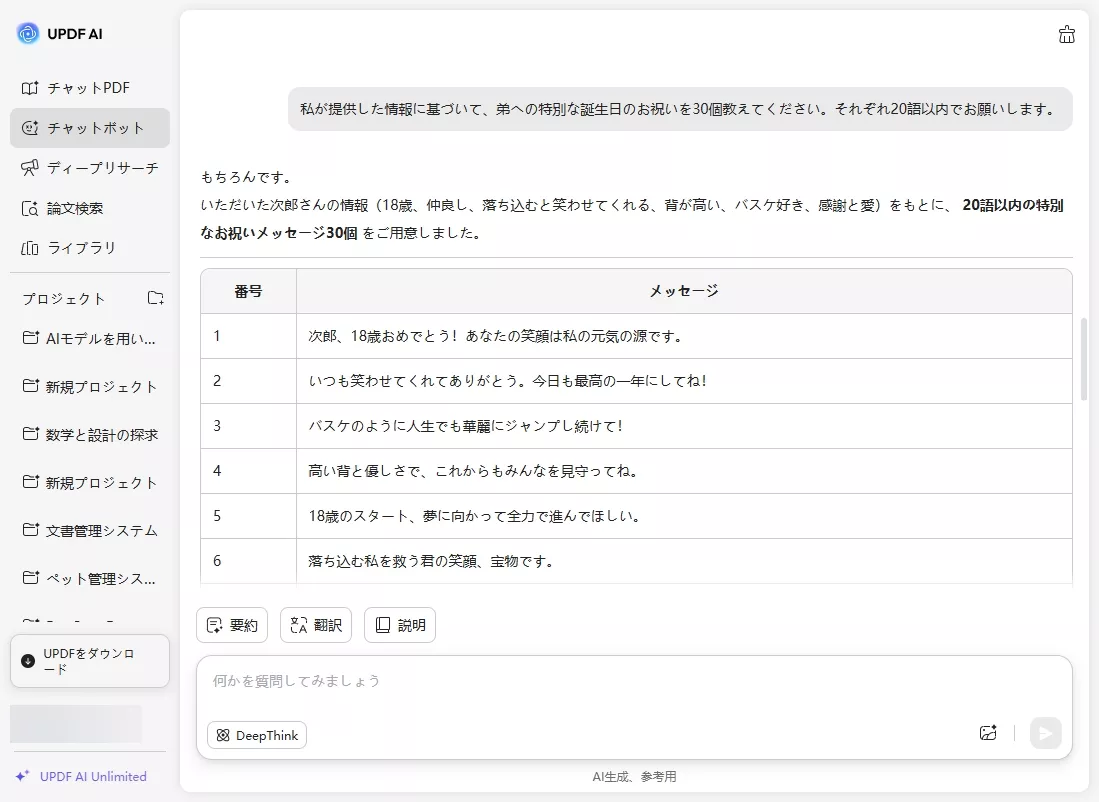The image size is (1099, 802).
Task: Click the UPDFをダウンロード button
Action: coord(89,661)
